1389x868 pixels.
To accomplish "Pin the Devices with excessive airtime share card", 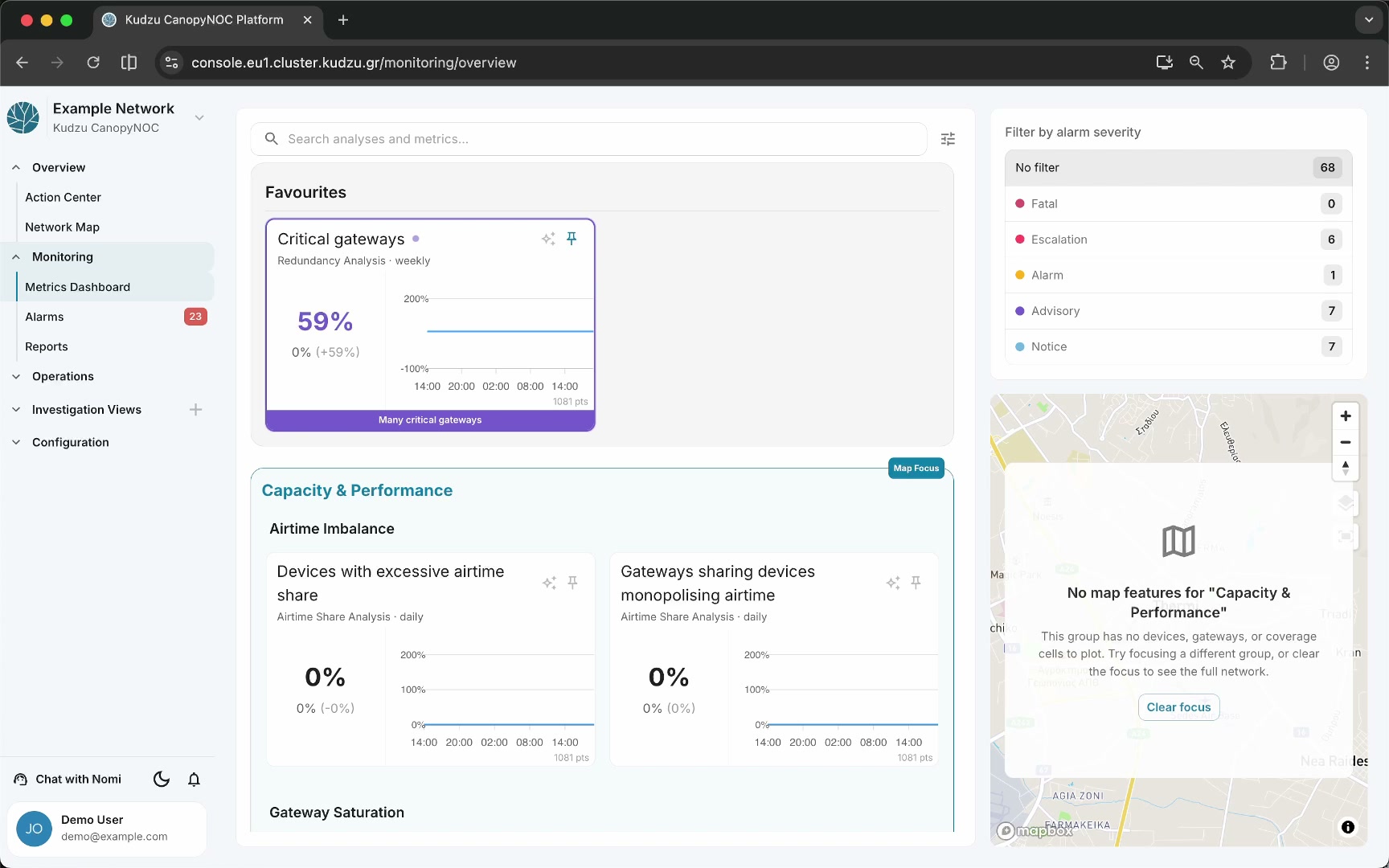I will 572,583.
